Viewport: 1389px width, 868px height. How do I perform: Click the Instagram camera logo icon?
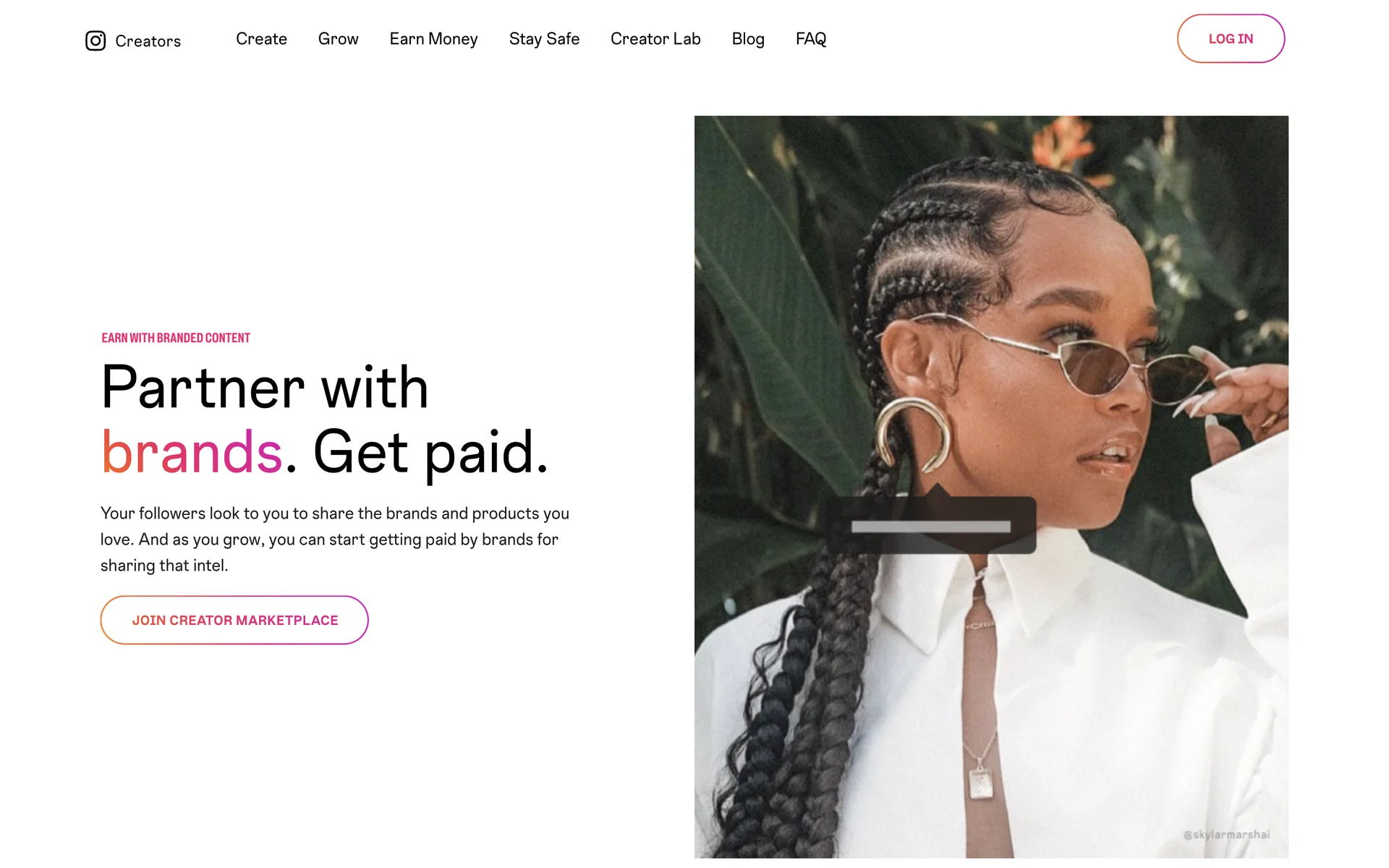click(x=95, y=41)
